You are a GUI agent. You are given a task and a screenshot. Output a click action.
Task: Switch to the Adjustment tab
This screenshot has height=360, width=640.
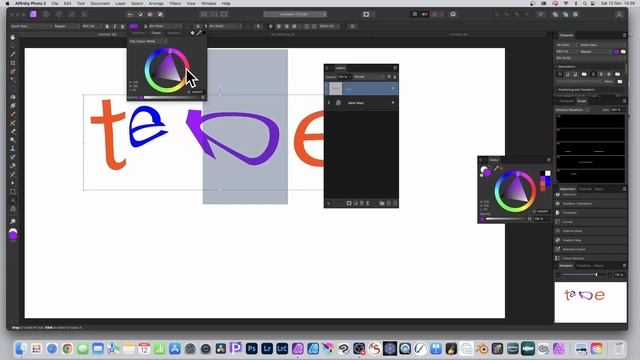coord(567,189)
